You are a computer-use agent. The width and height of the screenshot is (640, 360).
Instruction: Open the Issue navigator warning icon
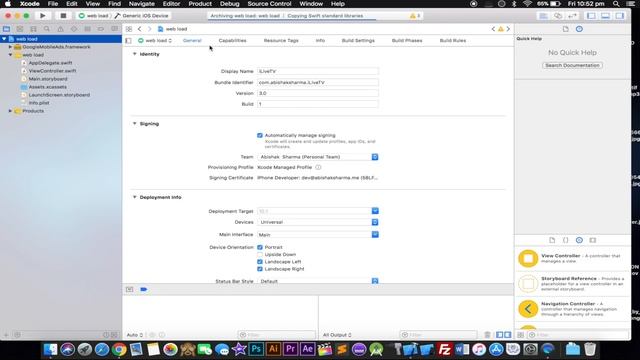[x=60, y=29]
